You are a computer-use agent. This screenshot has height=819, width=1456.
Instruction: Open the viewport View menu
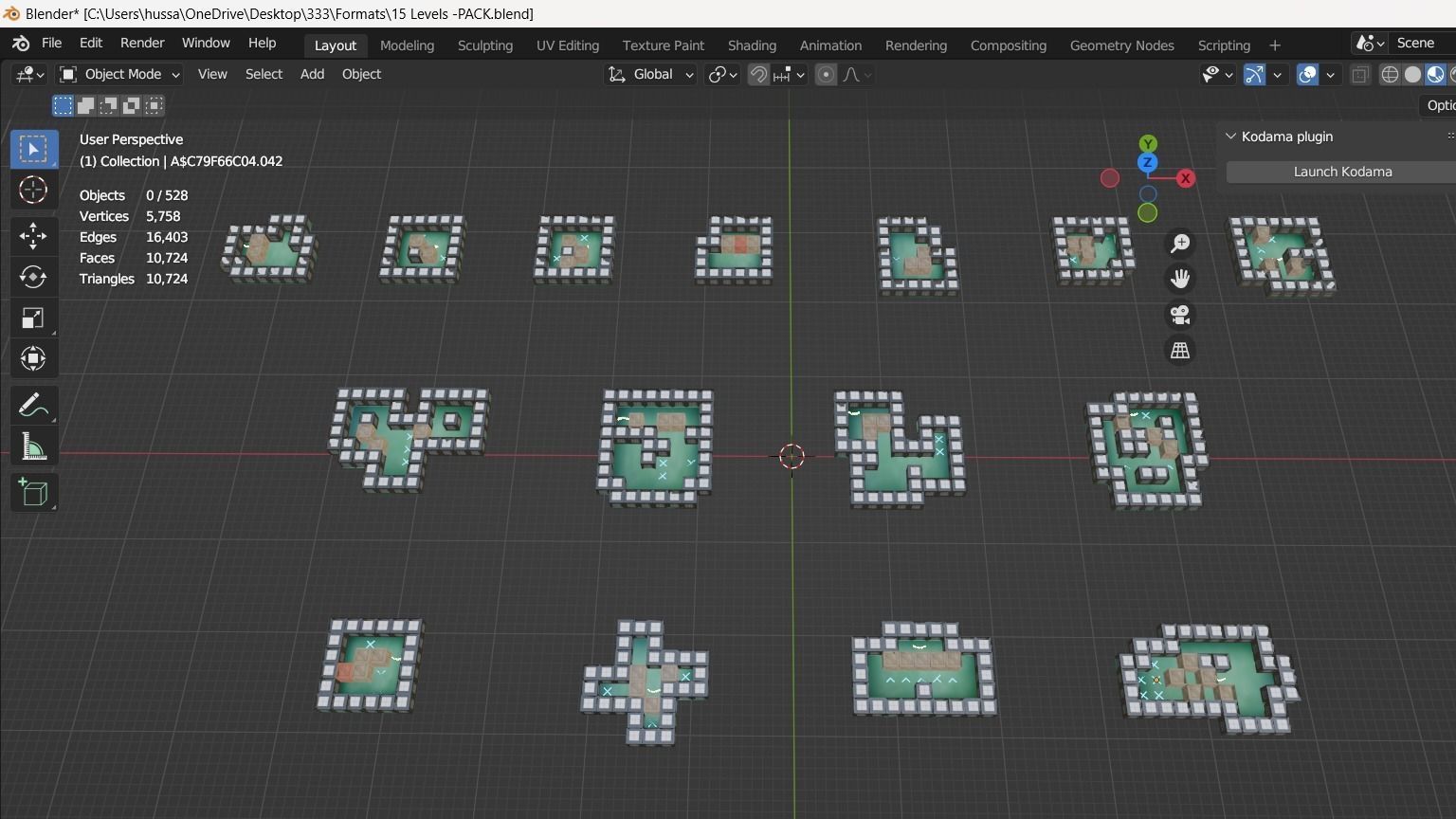[212, 75]
